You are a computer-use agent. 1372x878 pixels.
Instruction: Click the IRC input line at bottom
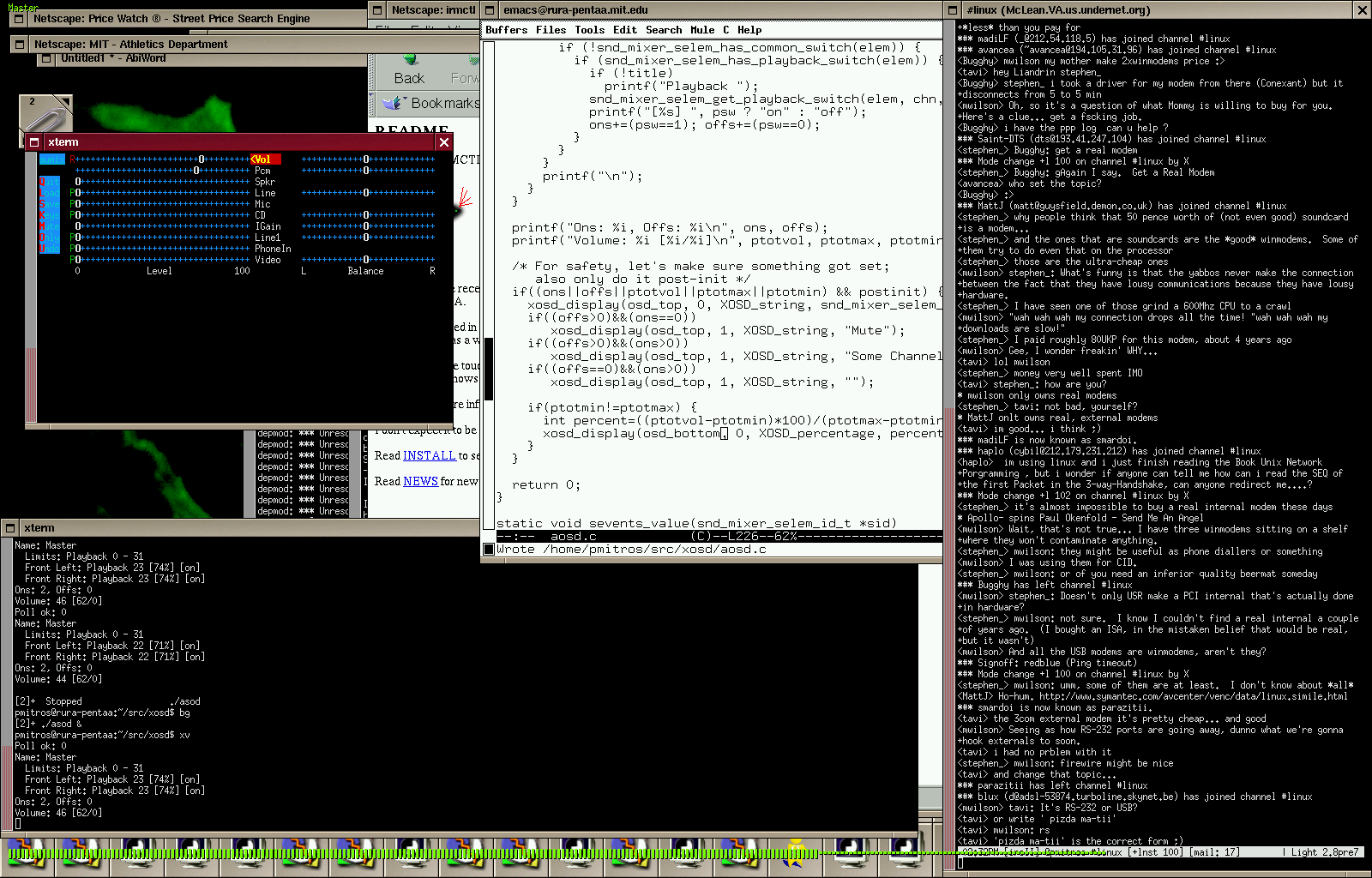coord(1162,863)
